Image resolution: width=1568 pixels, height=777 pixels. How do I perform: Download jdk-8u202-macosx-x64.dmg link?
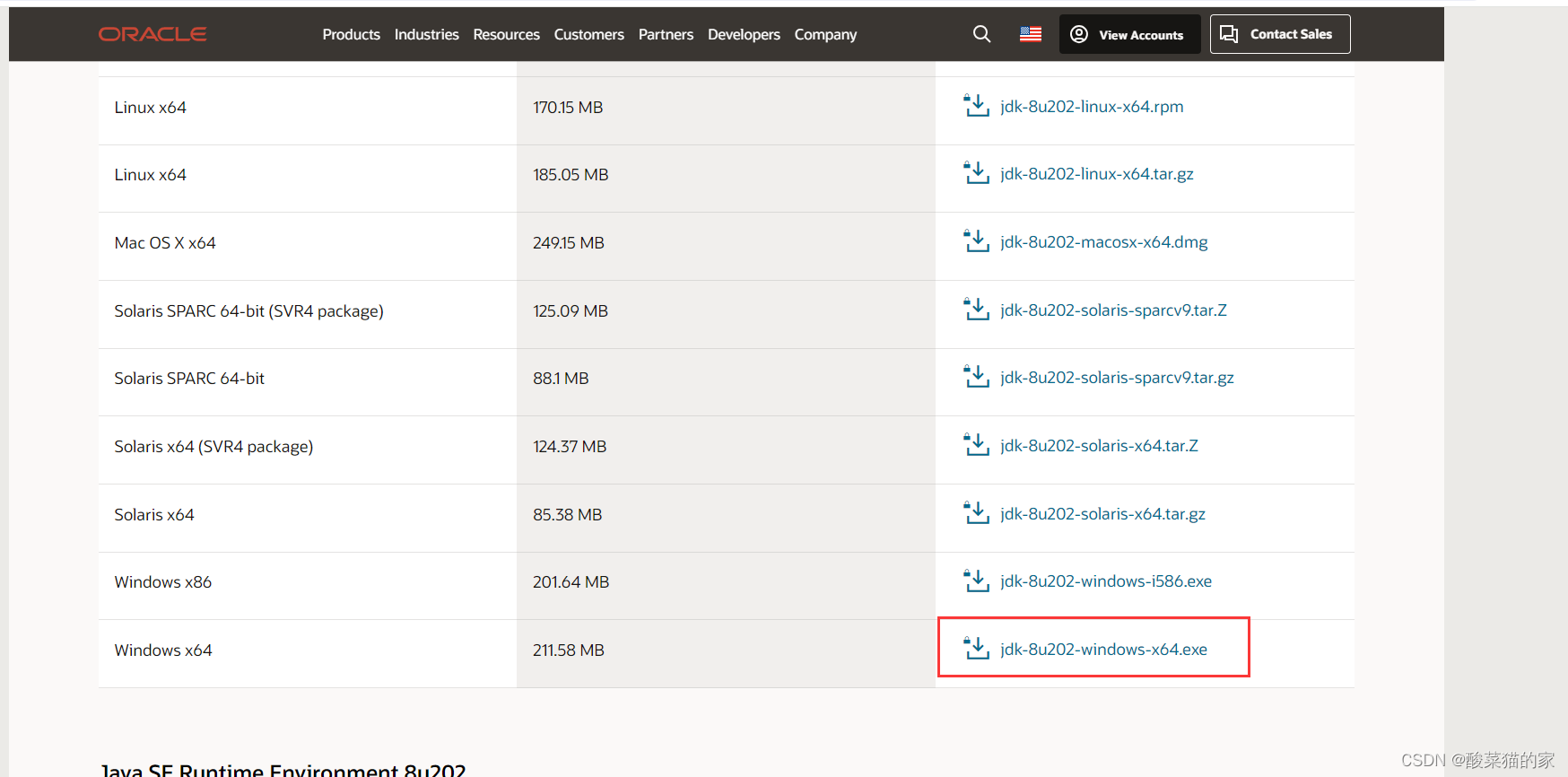pyautogui.click(x=1104, y=241)
